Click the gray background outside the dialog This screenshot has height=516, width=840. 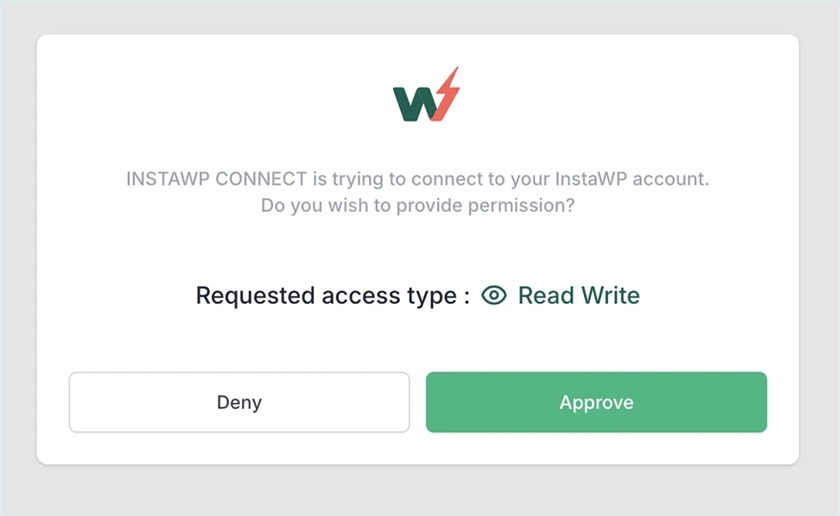click(418, 492)
